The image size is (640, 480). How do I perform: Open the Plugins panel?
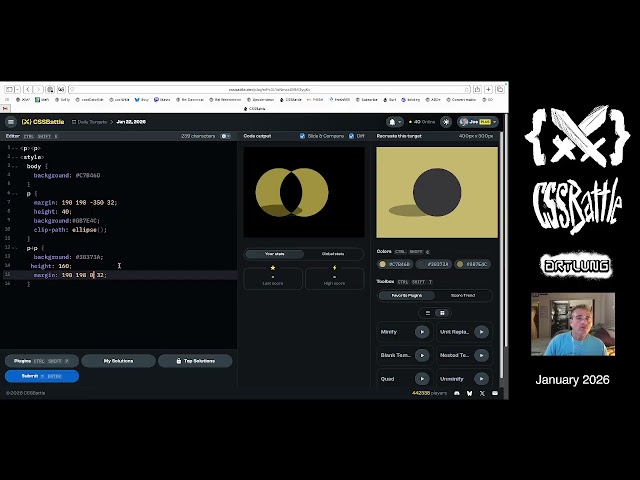click(41, 361)
